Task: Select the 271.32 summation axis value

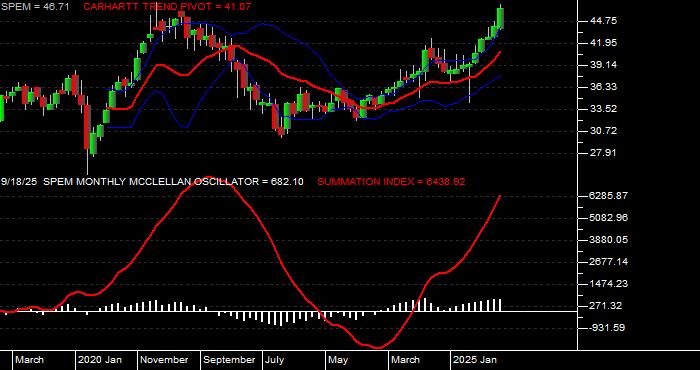Action: [x=605, y=306]
